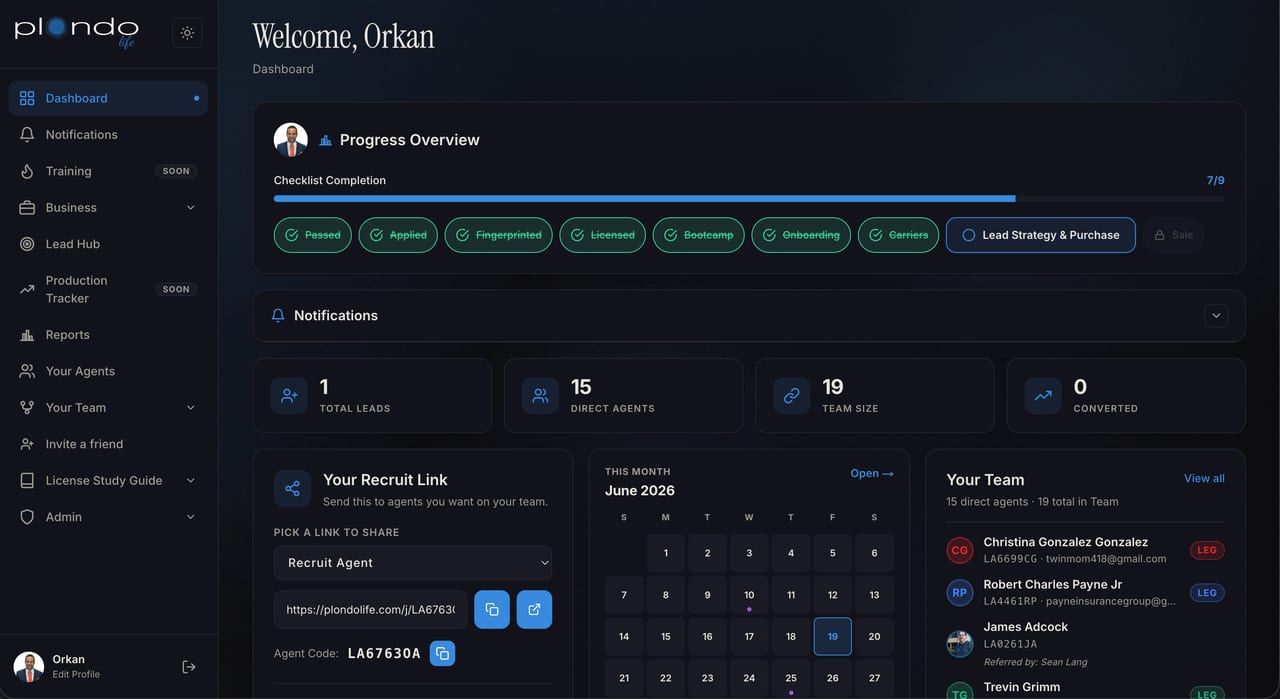Click the checklist completion progress bar

(749, 199)
